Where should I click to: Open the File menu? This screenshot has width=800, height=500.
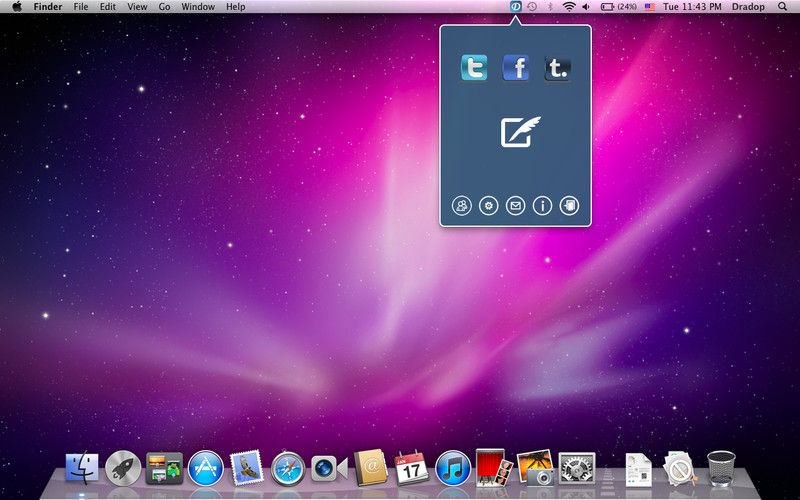(x=81, y=7)
